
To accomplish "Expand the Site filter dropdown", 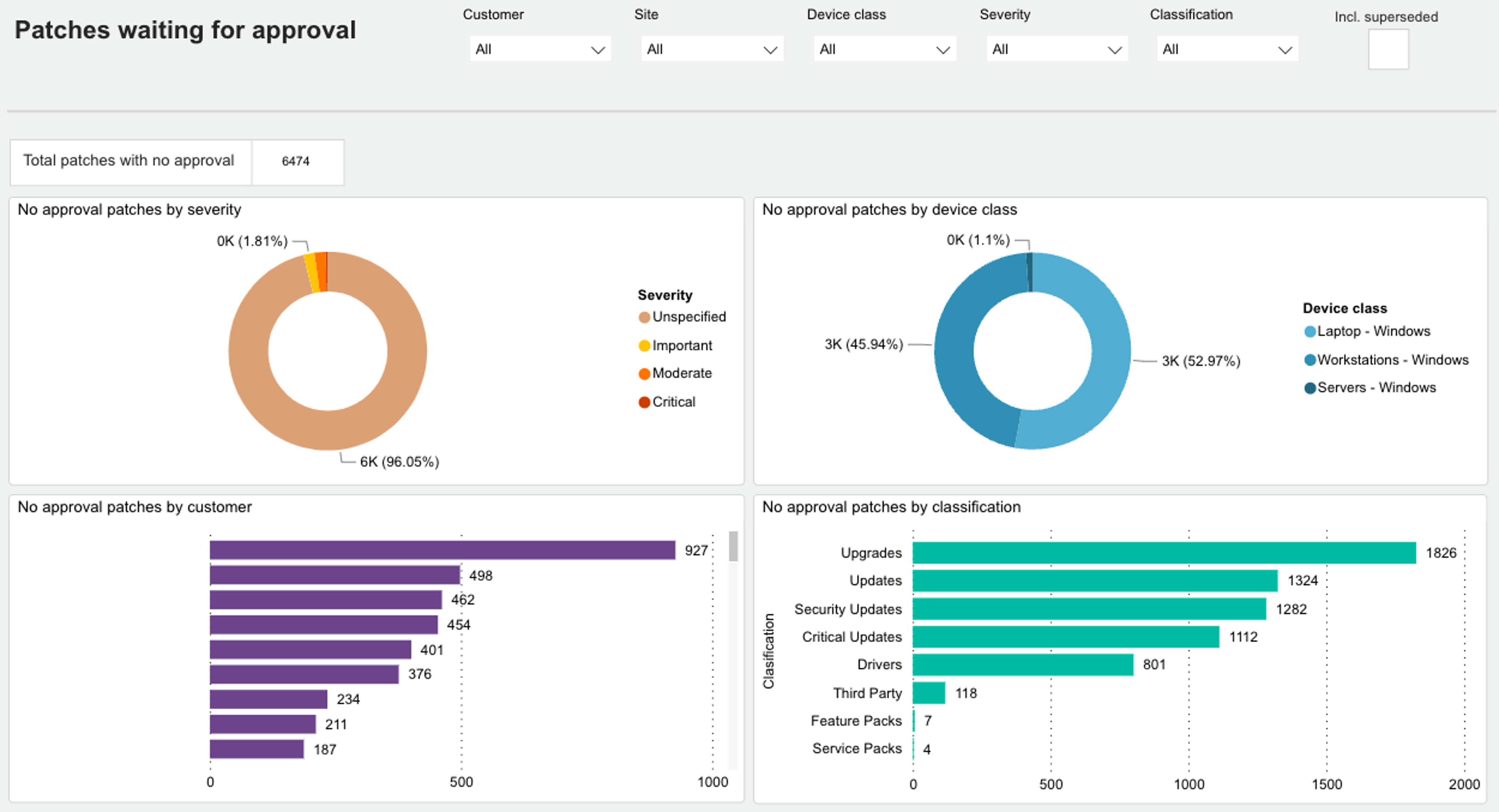I will [x=712, y=50].
